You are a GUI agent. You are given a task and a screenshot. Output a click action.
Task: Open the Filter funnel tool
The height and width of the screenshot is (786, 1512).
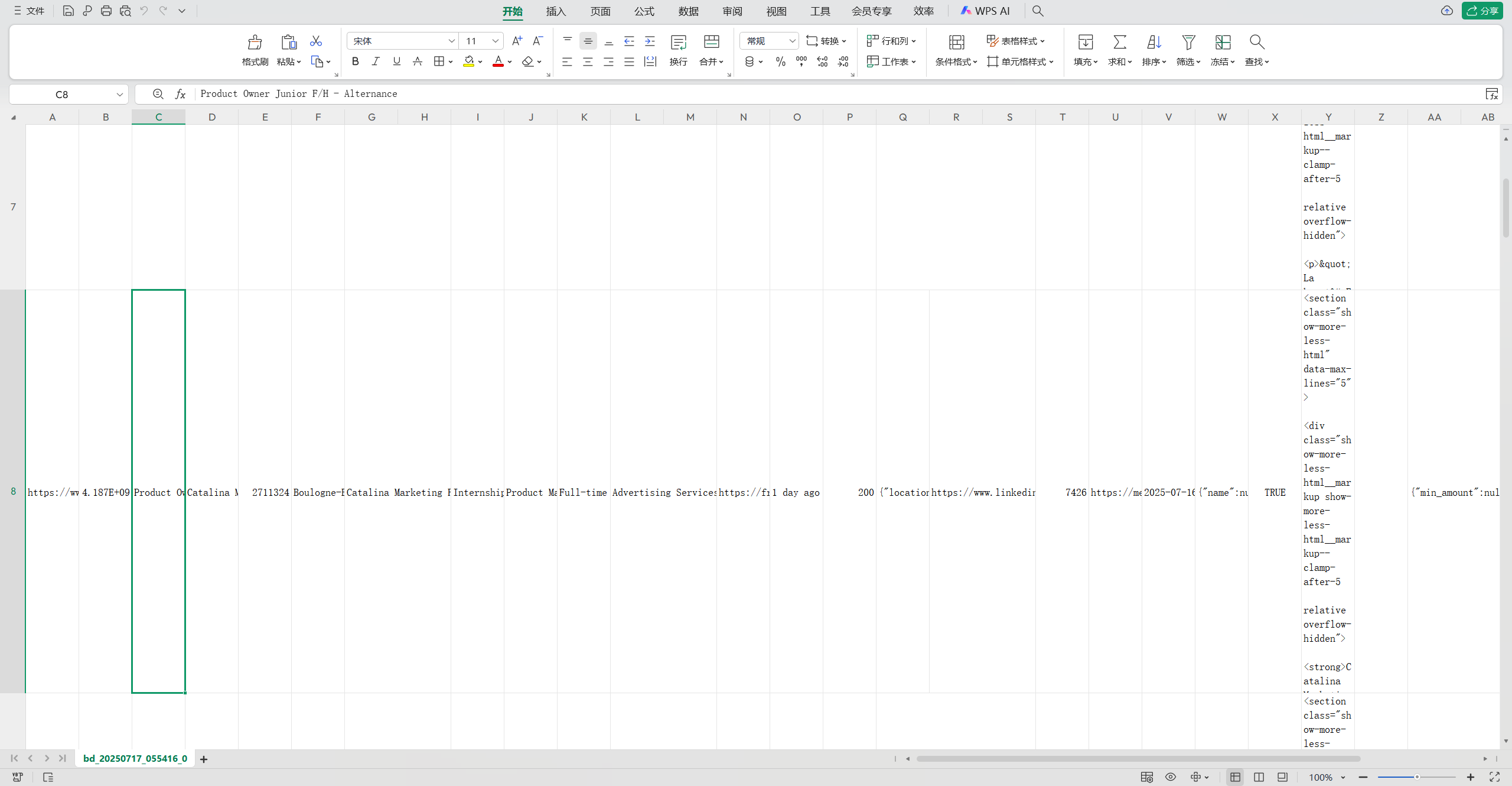click(1188, 43)
